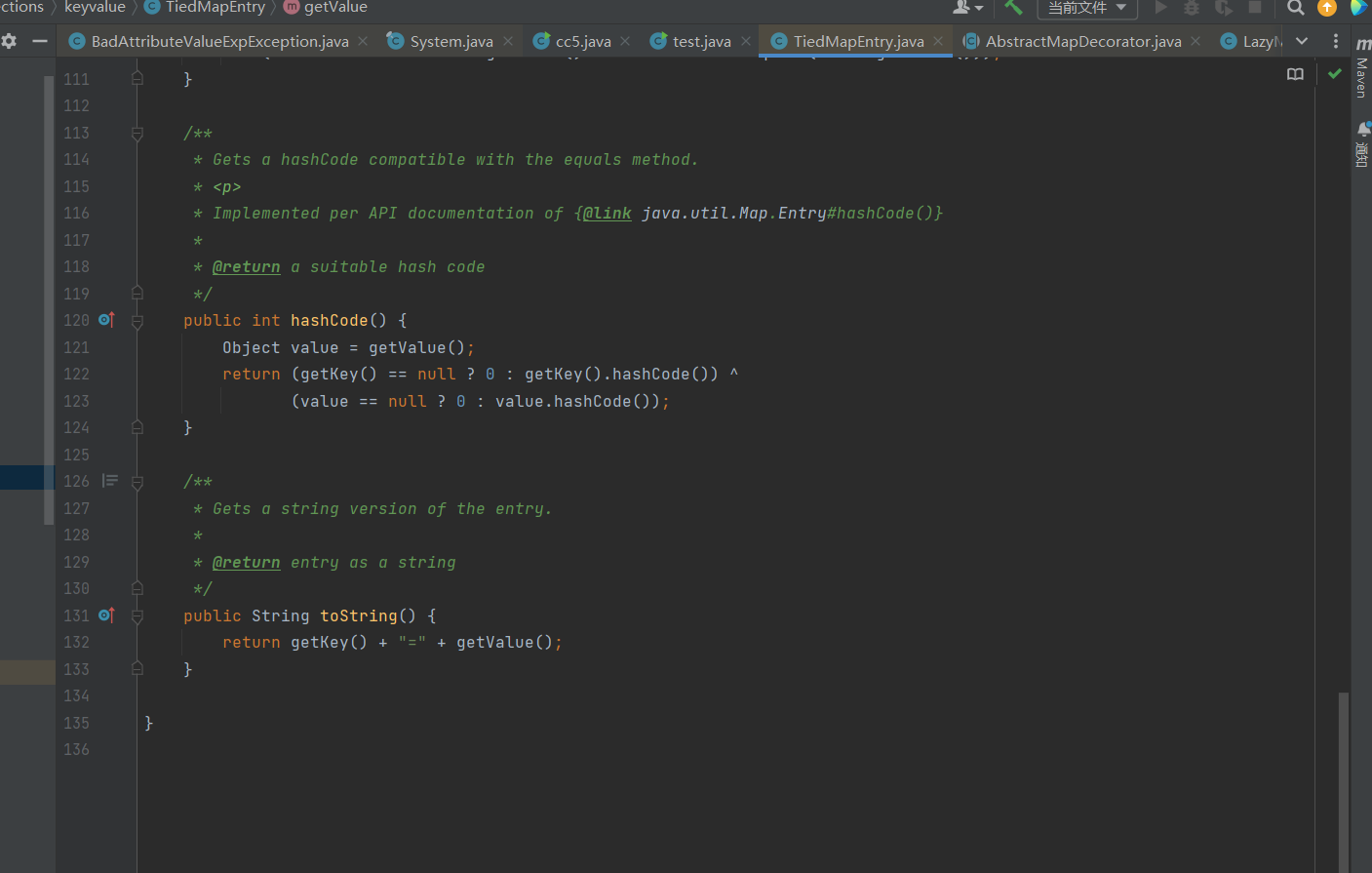Viewport: 1372px width, 873px height.
Task: Click the Debug bug icon
Action: pyautogui.click(x=1192, y=8)
